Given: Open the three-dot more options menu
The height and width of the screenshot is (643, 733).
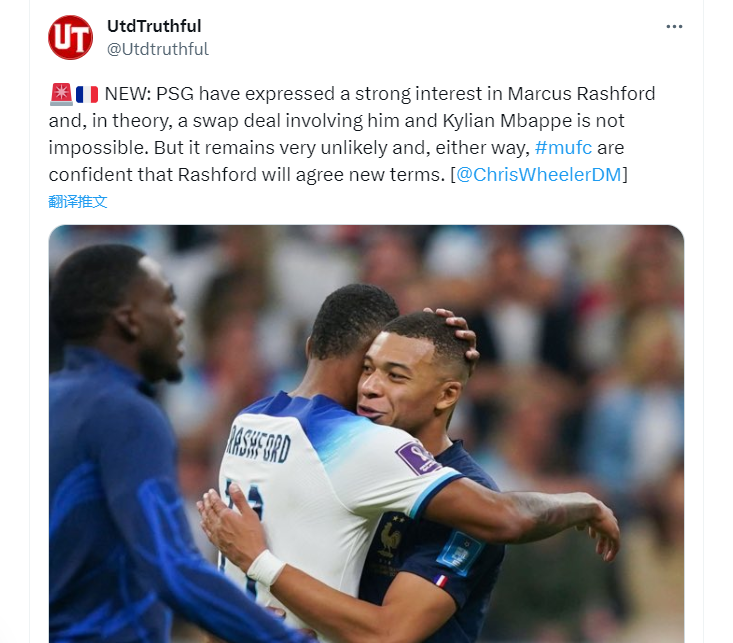Looking at the screenshot, I should tap(674, 27).
